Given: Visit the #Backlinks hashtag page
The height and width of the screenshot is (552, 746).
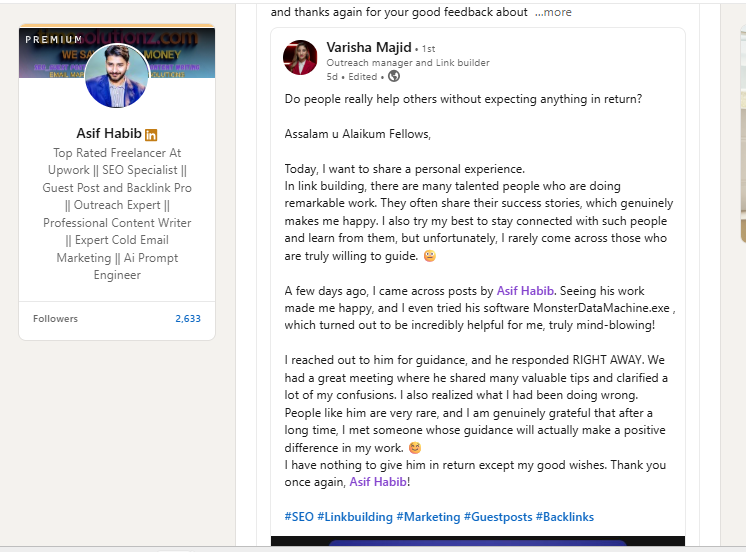Looking at the screenshot, I should click(565, 517).
